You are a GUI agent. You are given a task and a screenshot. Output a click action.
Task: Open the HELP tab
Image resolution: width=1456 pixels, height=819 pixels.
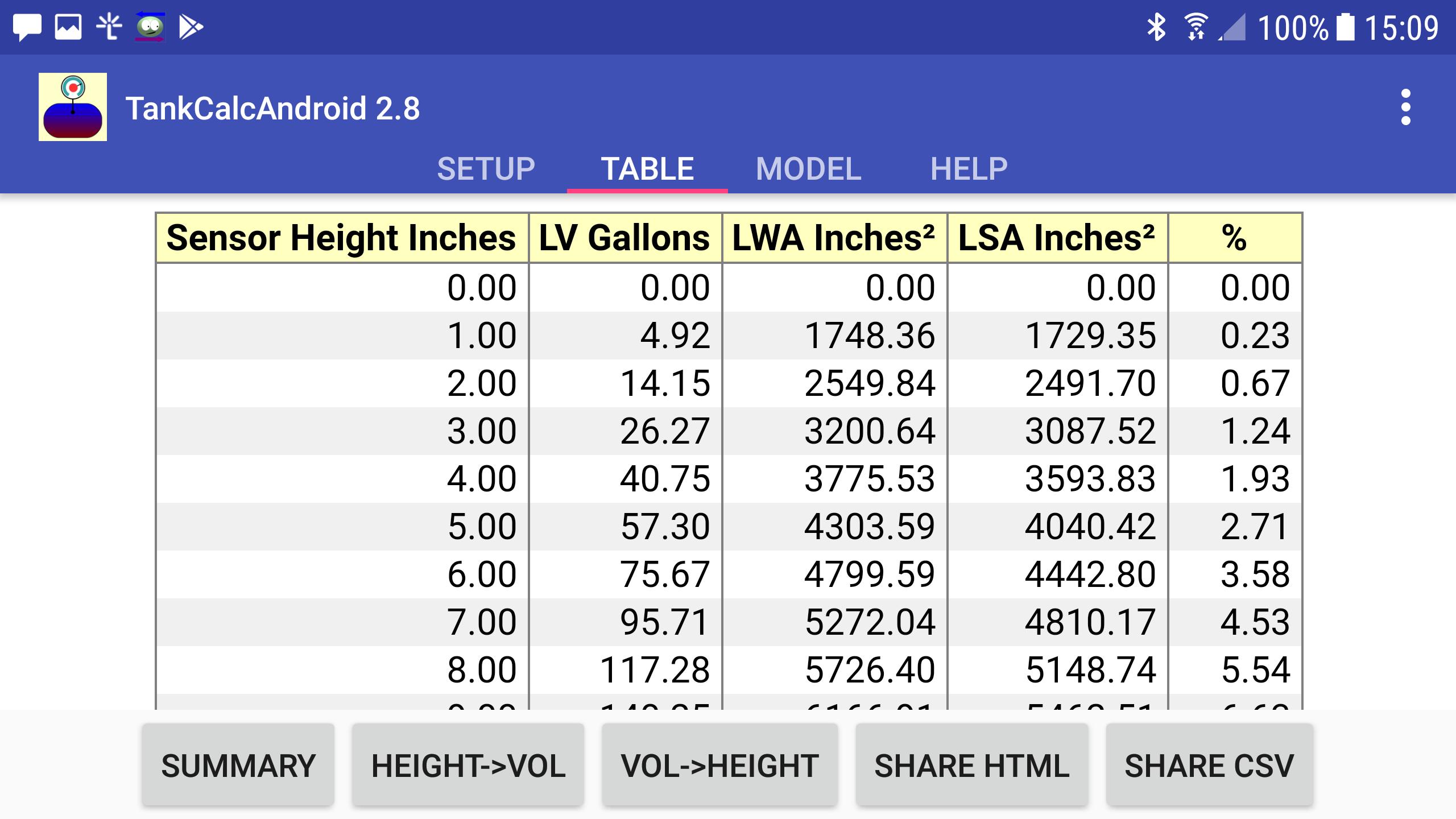click(969, 169)
